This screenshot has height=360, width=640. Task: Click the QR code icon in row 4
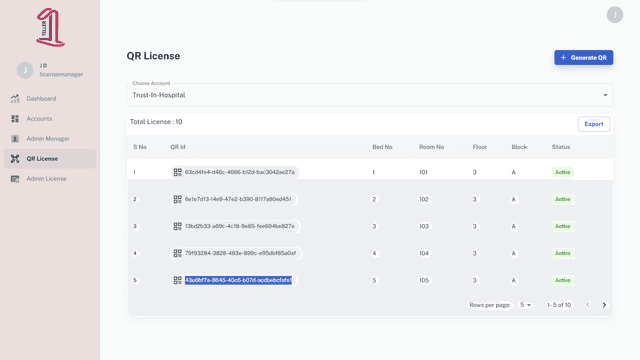(x=178, y=253)
